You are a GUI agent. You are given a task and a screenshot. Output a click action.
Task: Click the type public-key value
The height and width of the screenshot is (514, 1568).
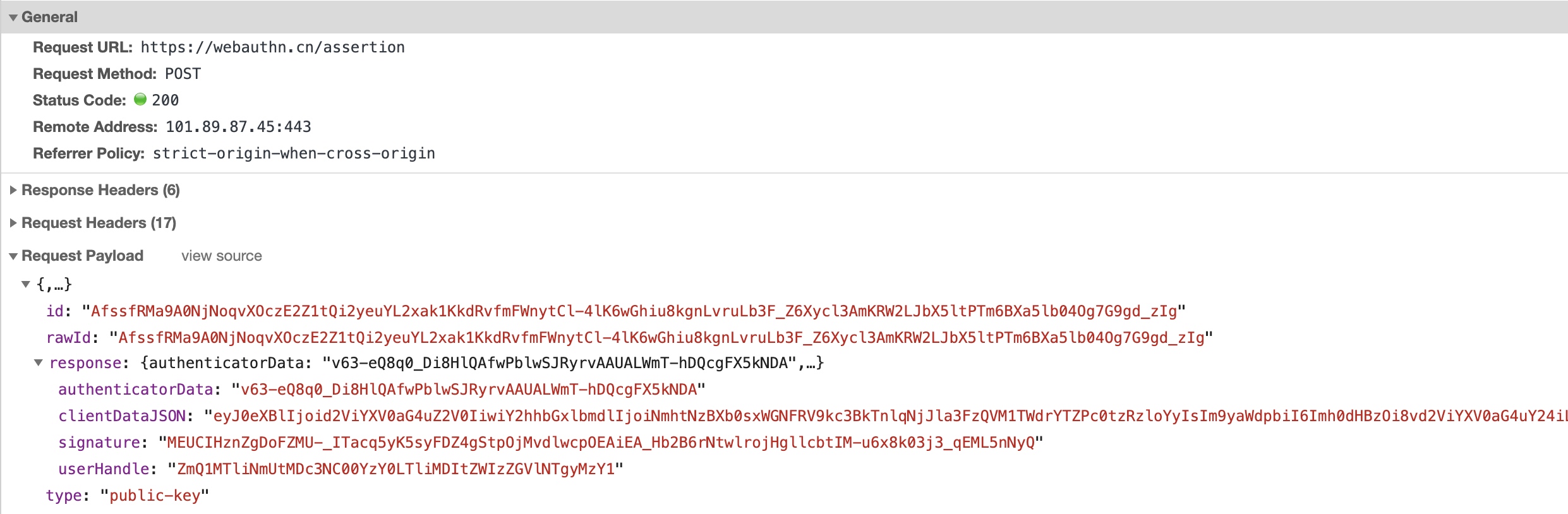(155, 496)
